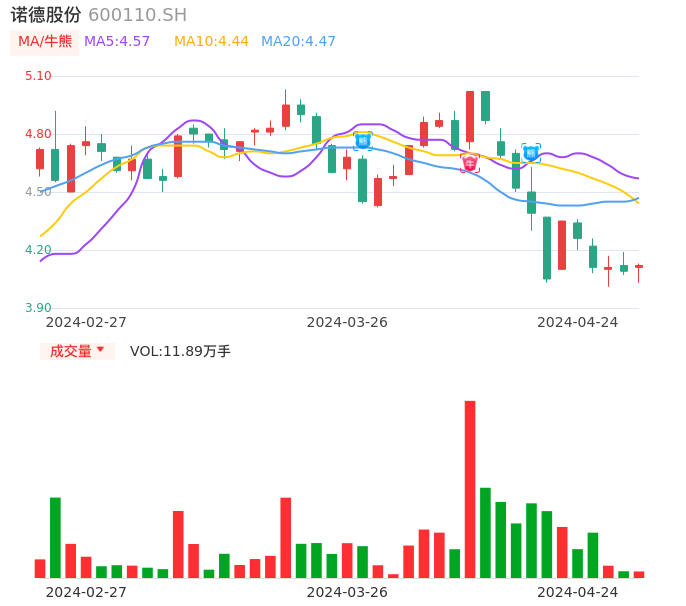Click the 诺德股份 stock name title

tap(45, 15)
